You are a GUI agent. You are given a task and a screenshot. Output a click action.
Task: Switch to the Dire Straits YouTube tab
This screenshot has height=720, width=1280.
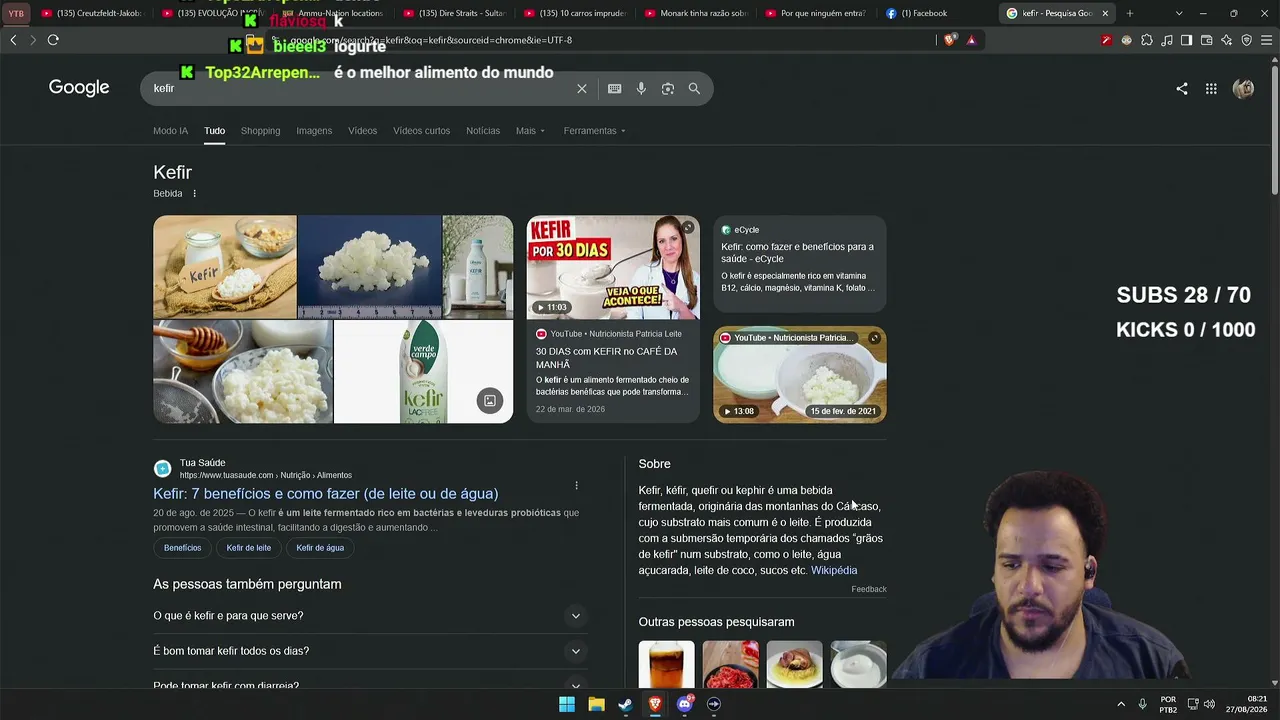pos(453,14)
